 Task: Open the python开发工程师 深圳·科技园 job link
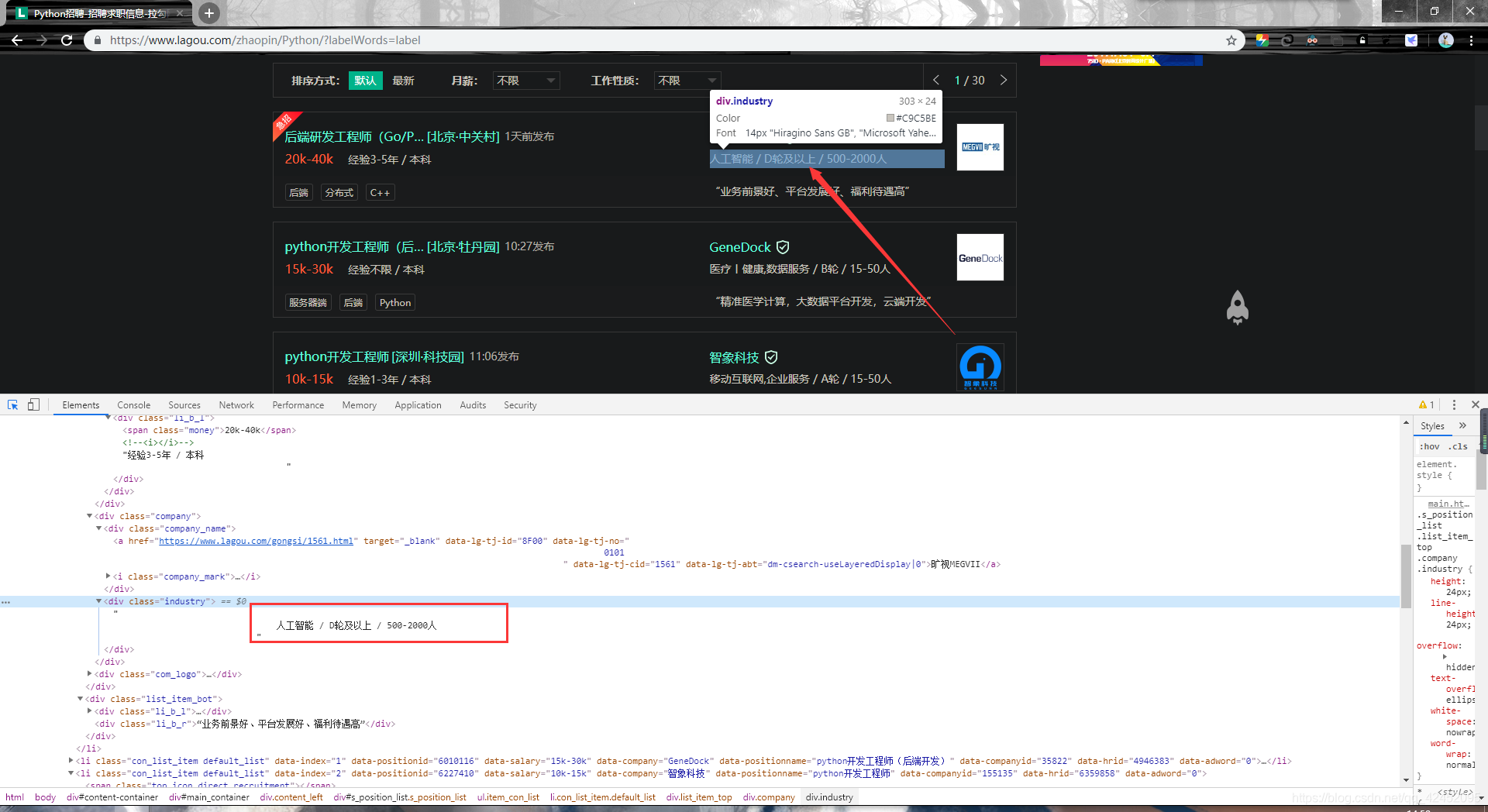pyautogui.click(x=374, y=356)
